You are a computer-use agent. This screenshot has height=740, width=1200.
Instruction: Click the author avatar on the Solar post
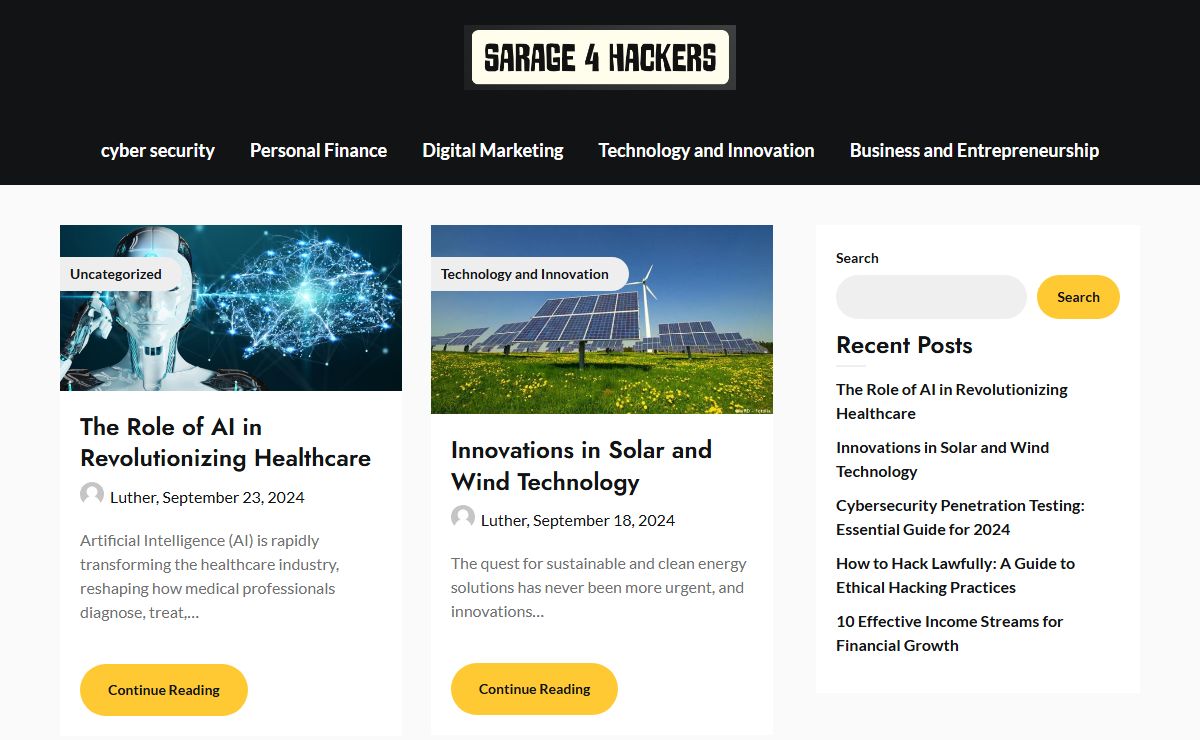coord(463,518)
